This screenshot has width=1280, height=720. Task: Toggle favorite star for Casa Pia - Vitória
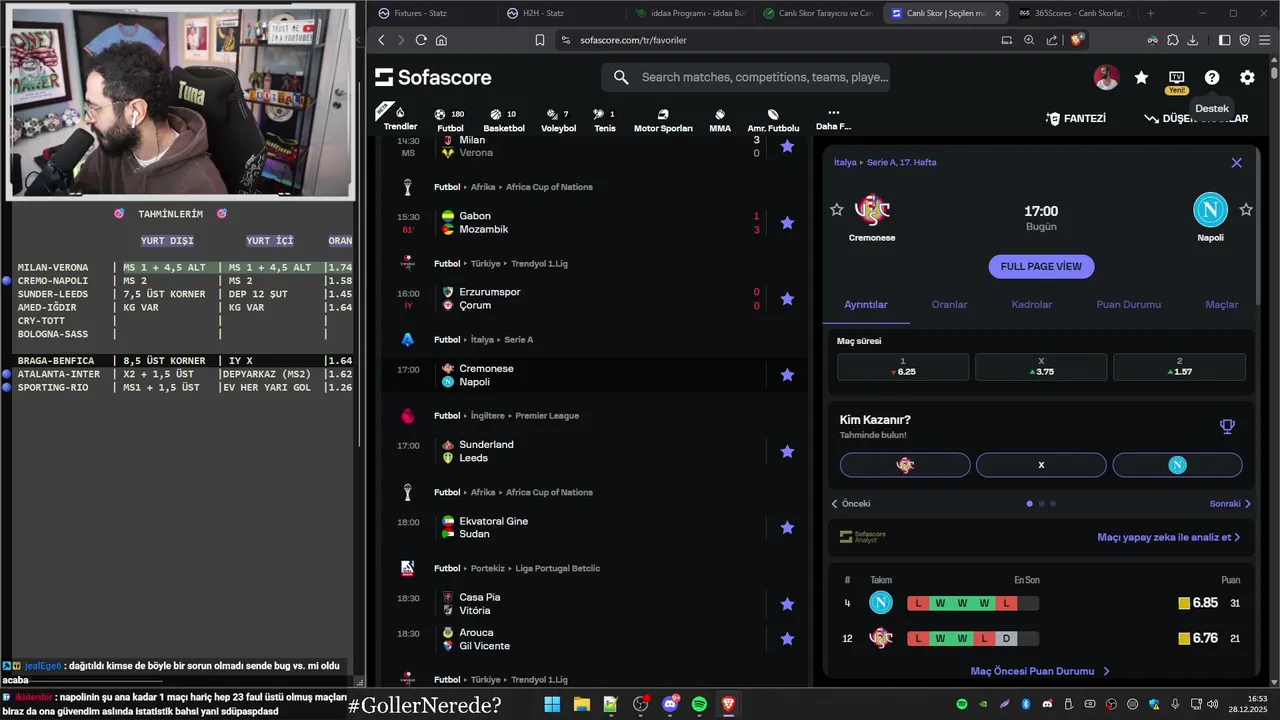coord(787,604)
